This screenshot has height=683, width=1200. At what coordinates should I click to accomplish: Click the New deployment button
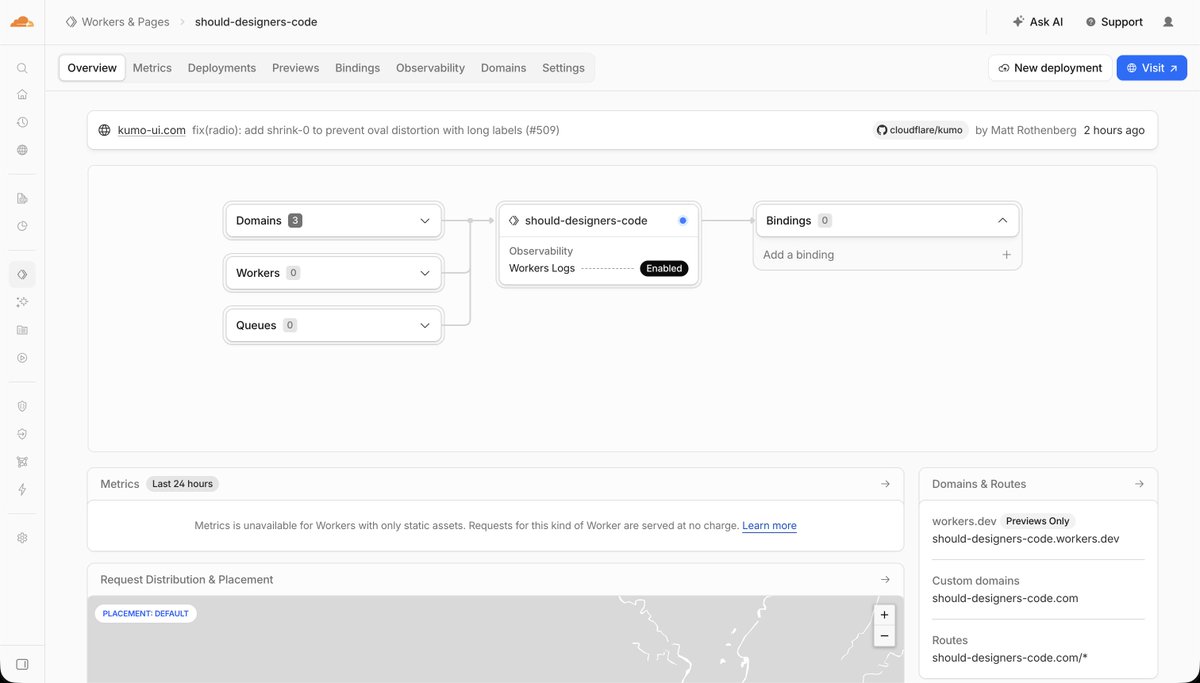[x=1050, y=68]
